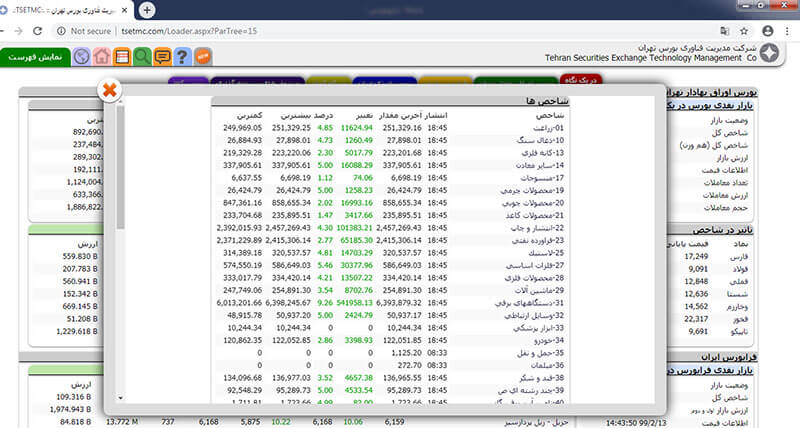View site info via the Not secure icon
Screen dimensions: 800x428
(61, 31)
